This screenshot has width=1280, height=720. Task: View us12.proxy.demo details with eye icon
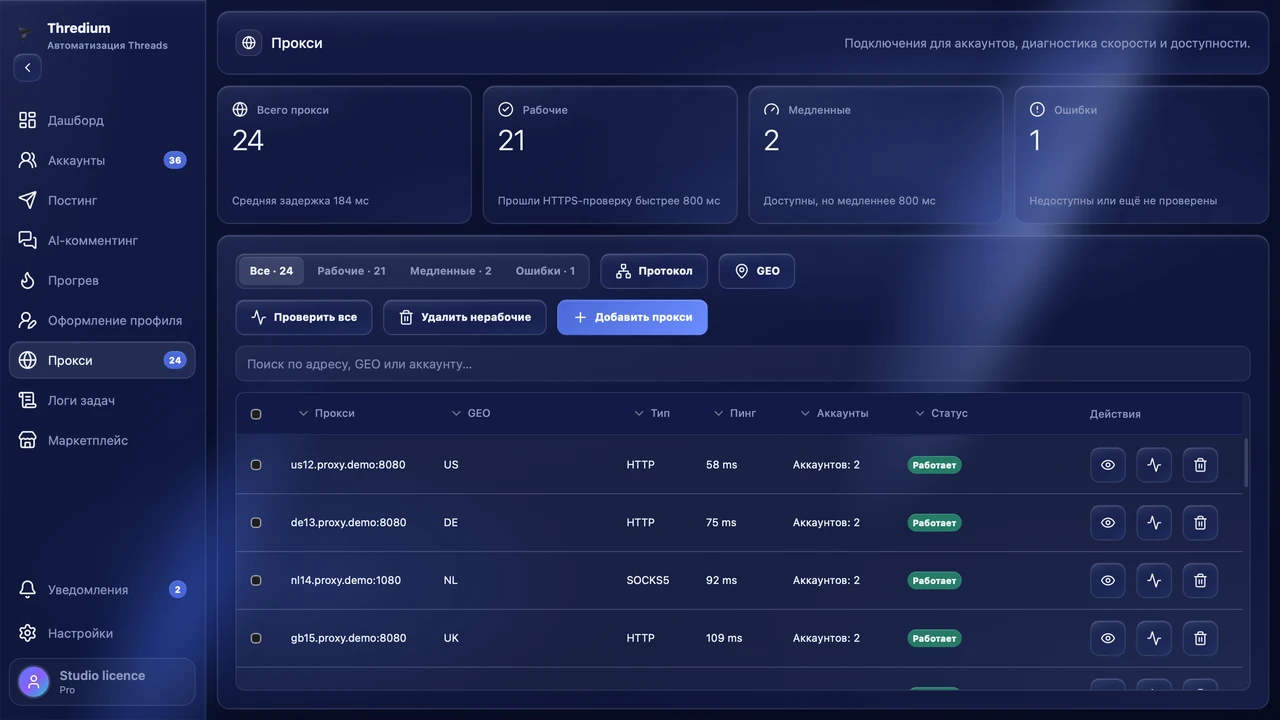tap(1108, 465)
